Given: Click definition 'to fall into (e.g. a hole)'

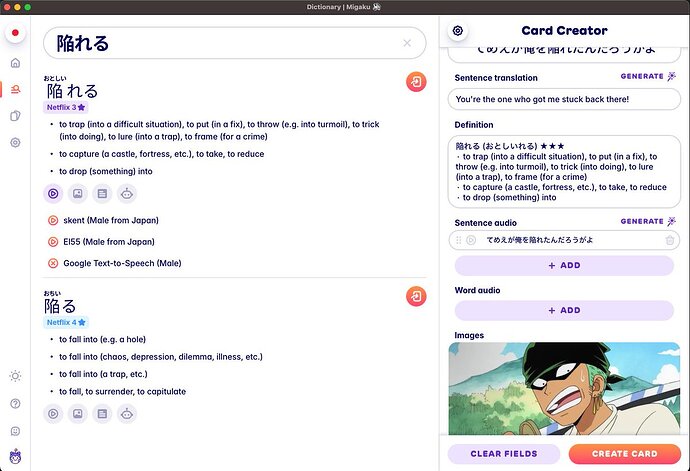Looking at the screenshot, I should point(103,339).
